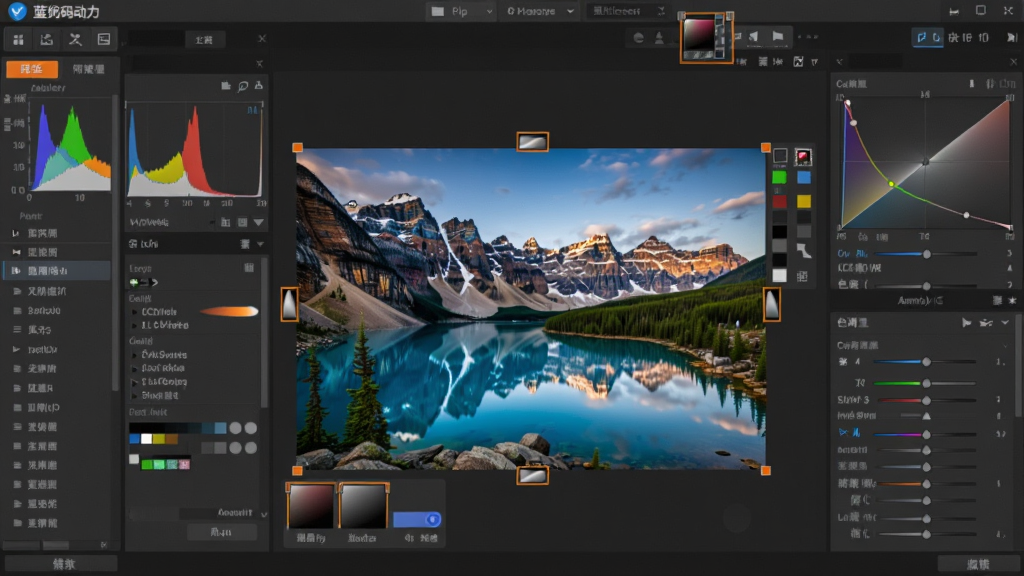
Task: Click the skip-to-end icon in the top-right toolbar
Action: pos(1011,38)
